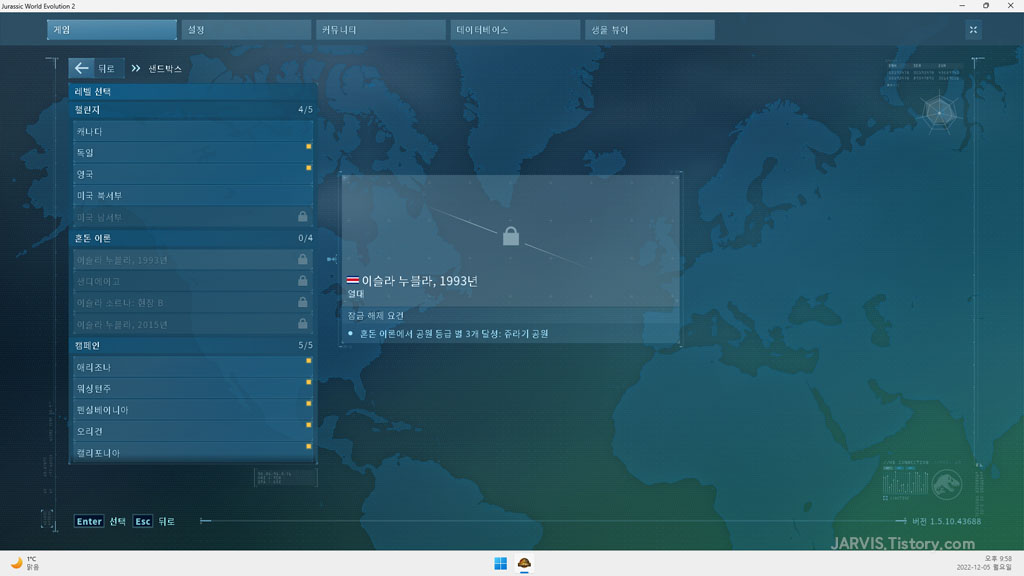Screen dimensions: 1024x576
Task: Open the Windows Start button
Action: (x=501, y=563)
